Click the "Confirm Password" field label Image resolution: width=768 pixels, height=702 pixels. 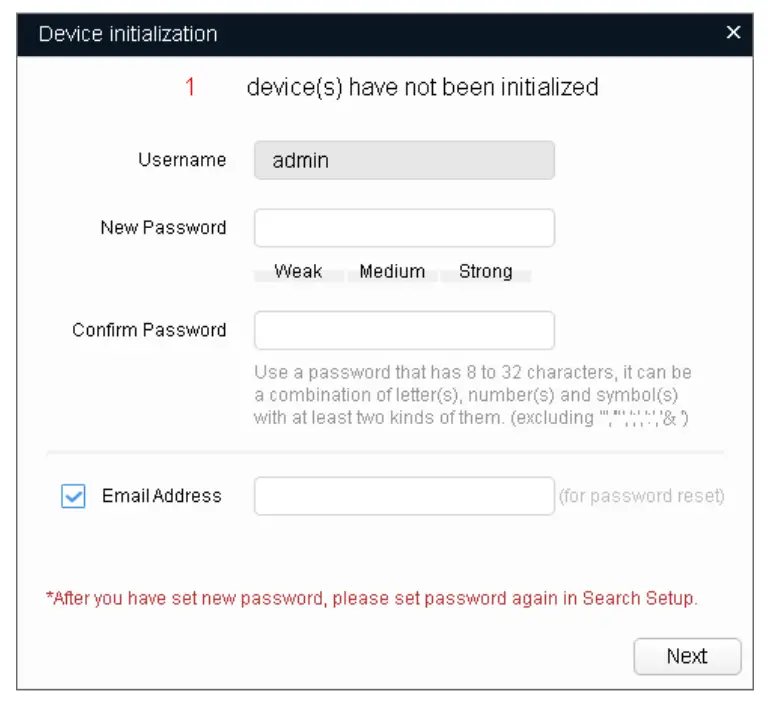pyautogui.click(x=149, y=330)
